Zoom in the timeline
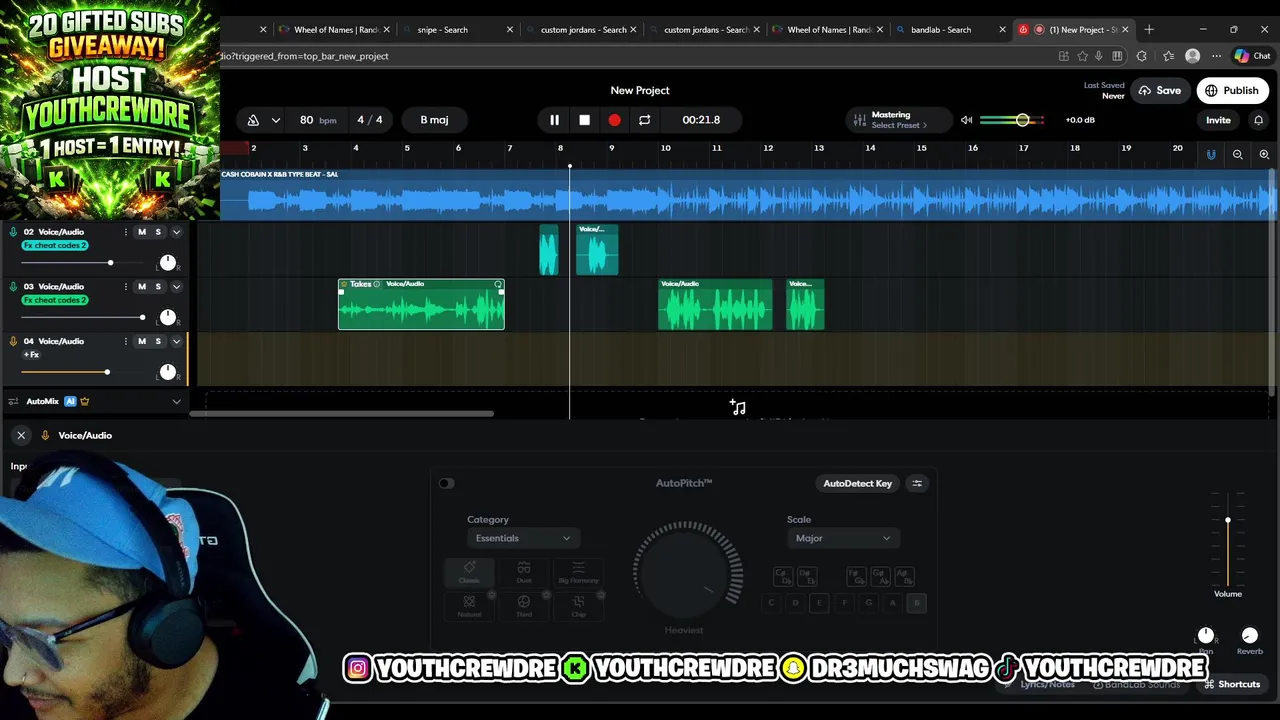The height and width of the screenshot is (720, 1280). tap(1264, 154)
